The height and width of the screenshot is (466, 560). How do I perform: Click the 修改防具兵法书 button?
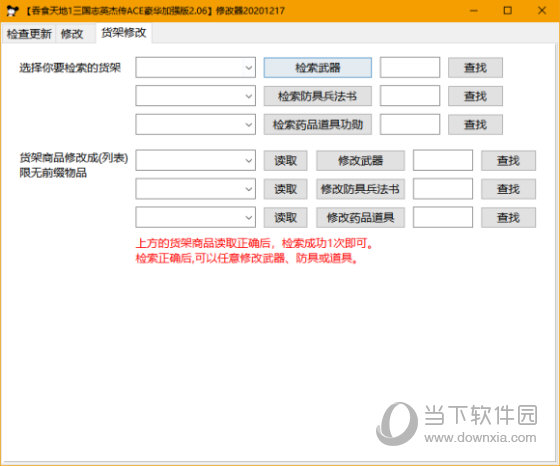coord(360,189)
